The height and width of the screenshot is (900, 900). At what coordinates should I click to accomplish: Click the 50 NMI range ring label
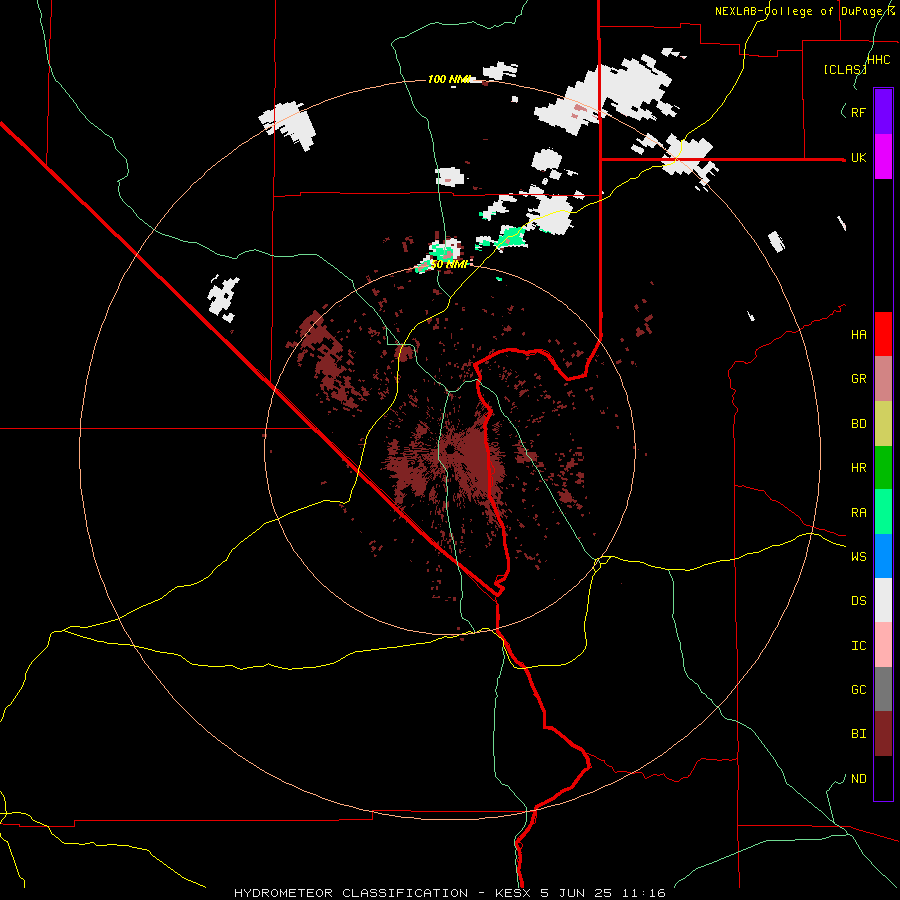click(x=449, y=264)
